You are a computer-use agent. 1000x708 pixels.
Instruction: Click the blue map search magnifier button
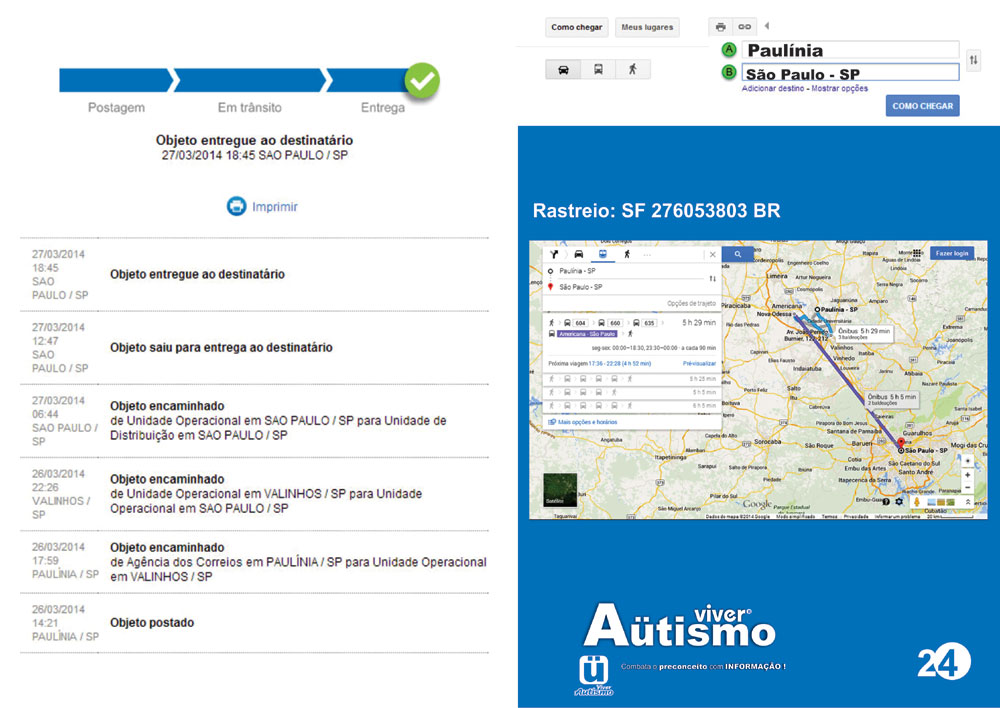tap(738, 255)
